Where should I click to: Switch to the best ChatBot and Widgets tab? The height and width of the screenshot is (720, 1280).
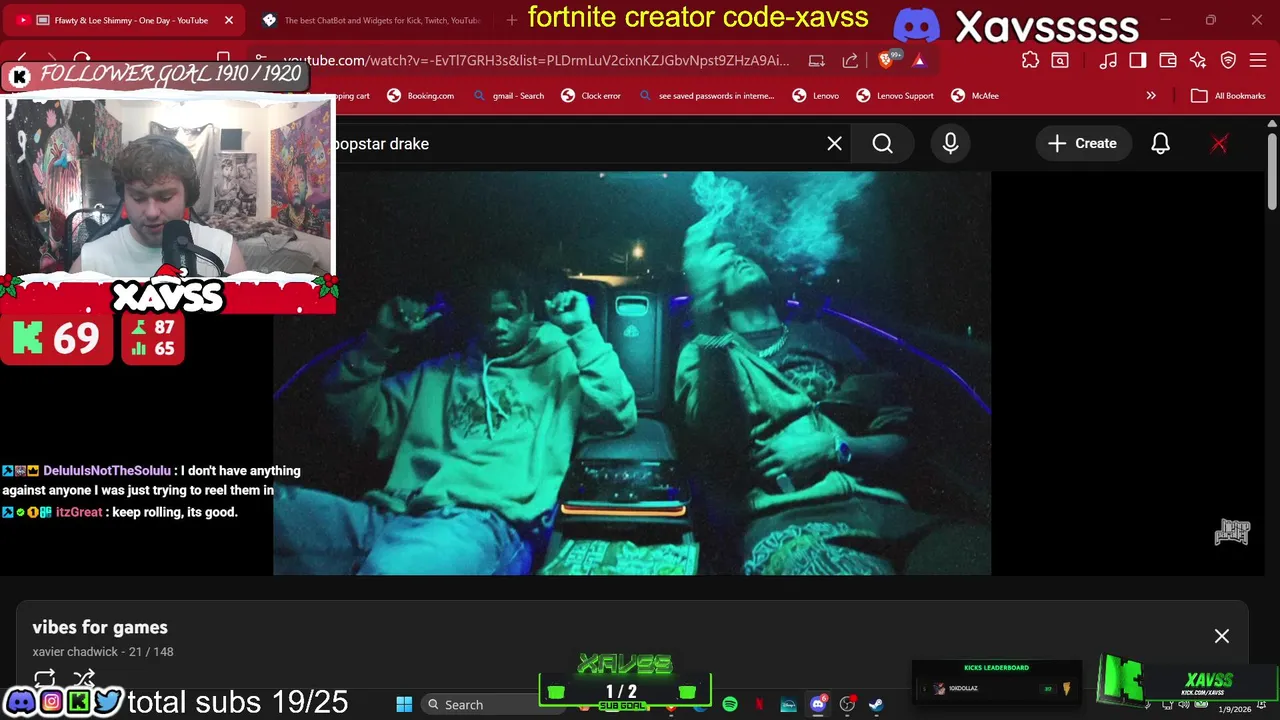coord(370,20)
